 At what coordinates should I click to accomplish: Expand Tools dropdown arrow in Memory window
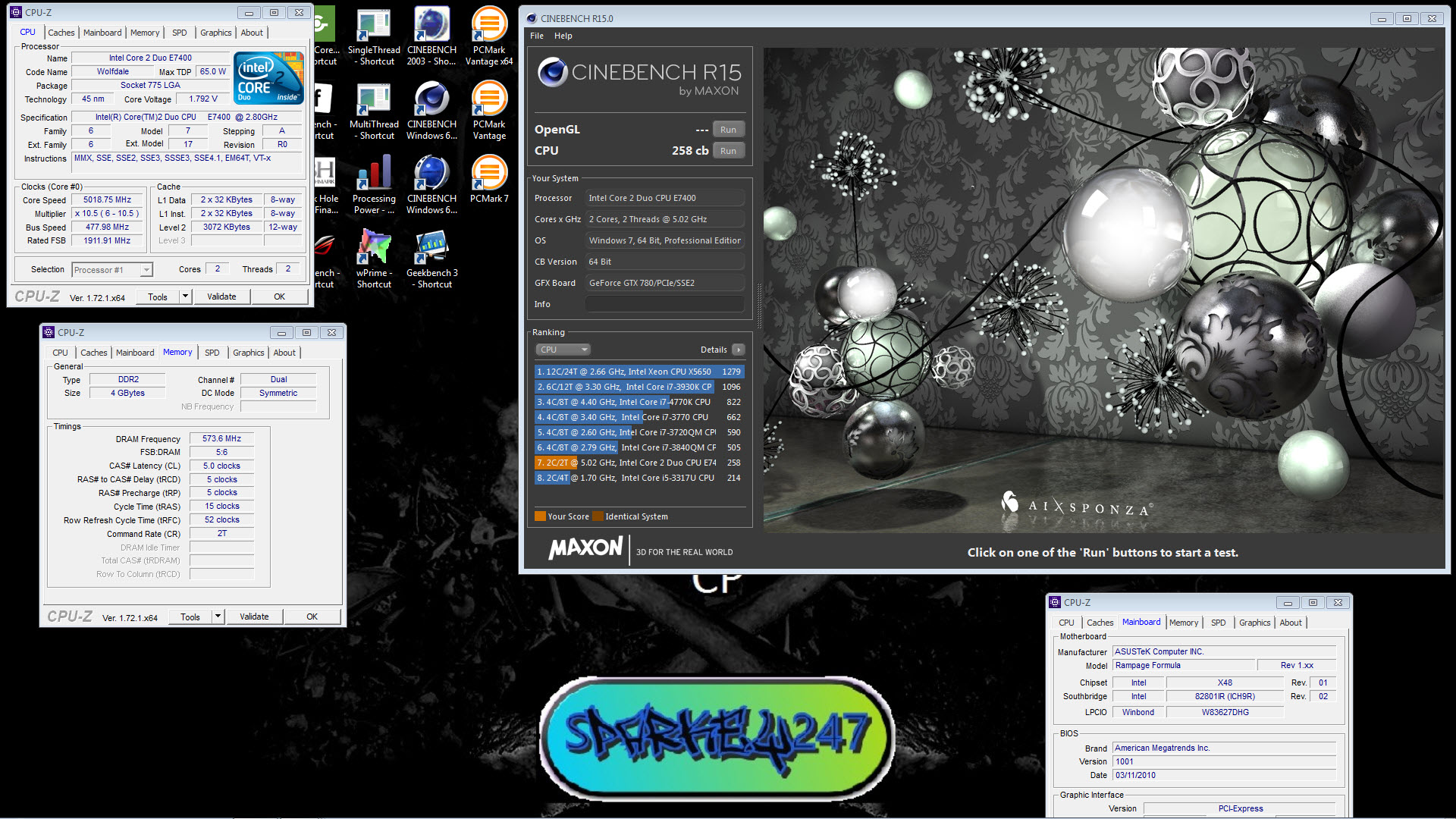coord(218,617)
